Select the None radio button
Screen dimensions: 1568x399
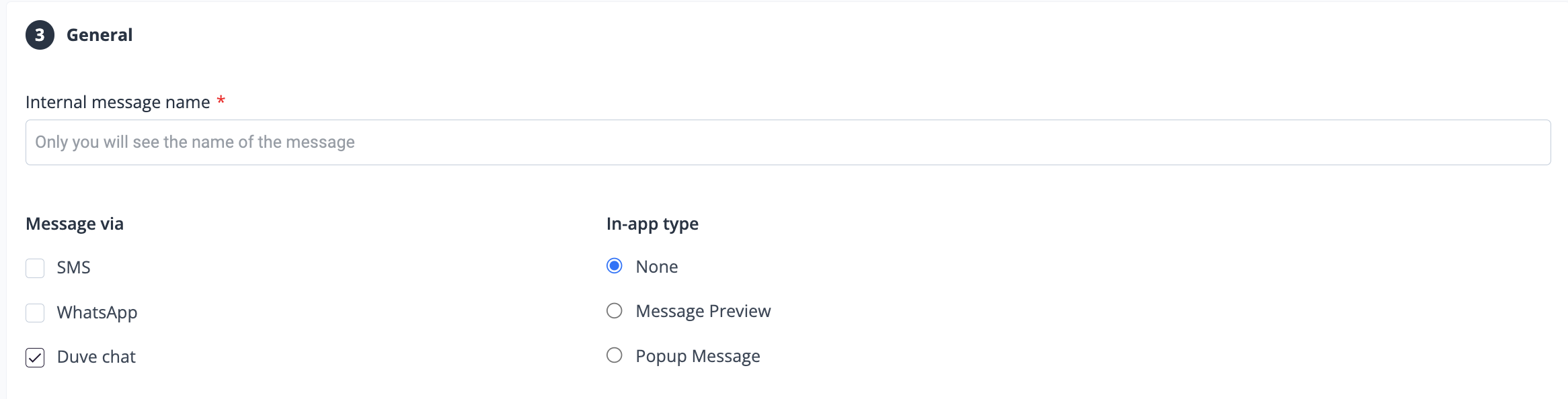[x=615, y=266]
